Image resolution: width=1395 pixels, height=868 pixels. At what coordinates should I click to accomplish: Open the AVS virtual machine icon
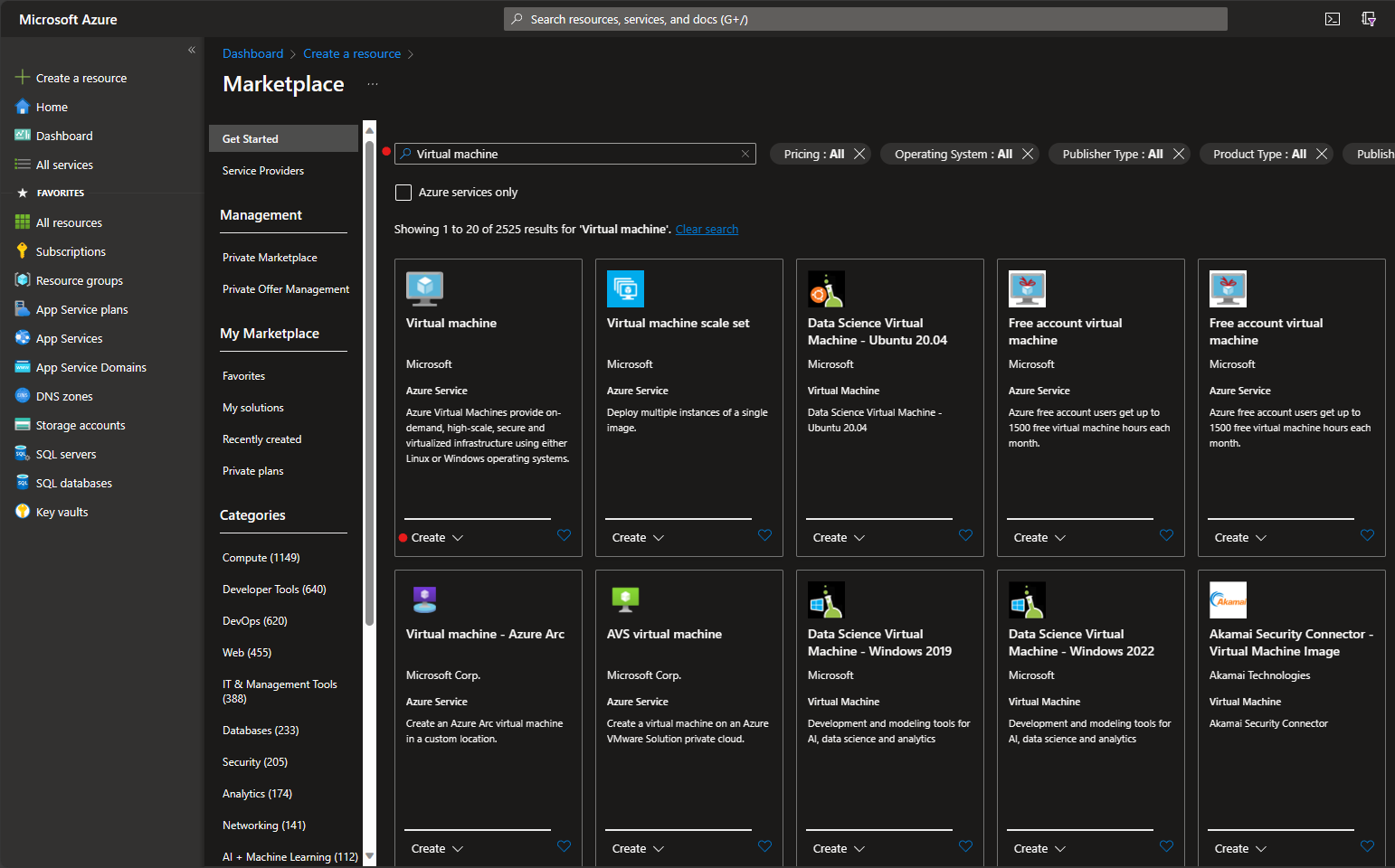[626, 600]
